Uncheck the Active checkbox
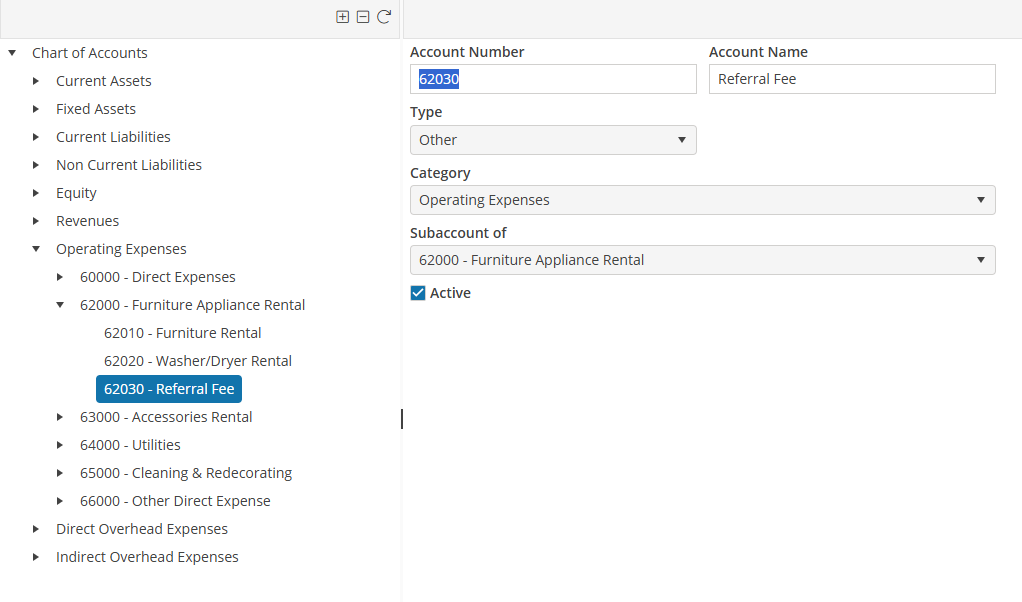The width and height of the screenshot is (1022, 602). tap(418, 293)
